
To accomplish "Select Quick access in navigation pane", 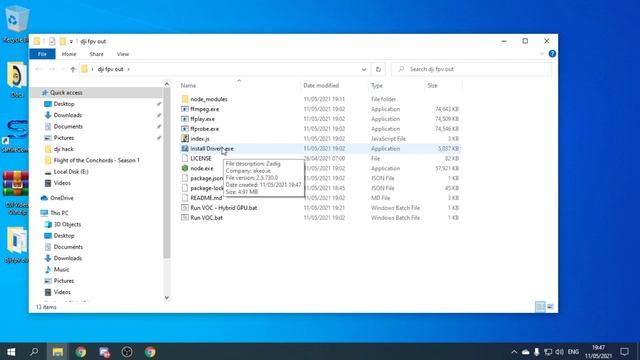I will [66, 93].
